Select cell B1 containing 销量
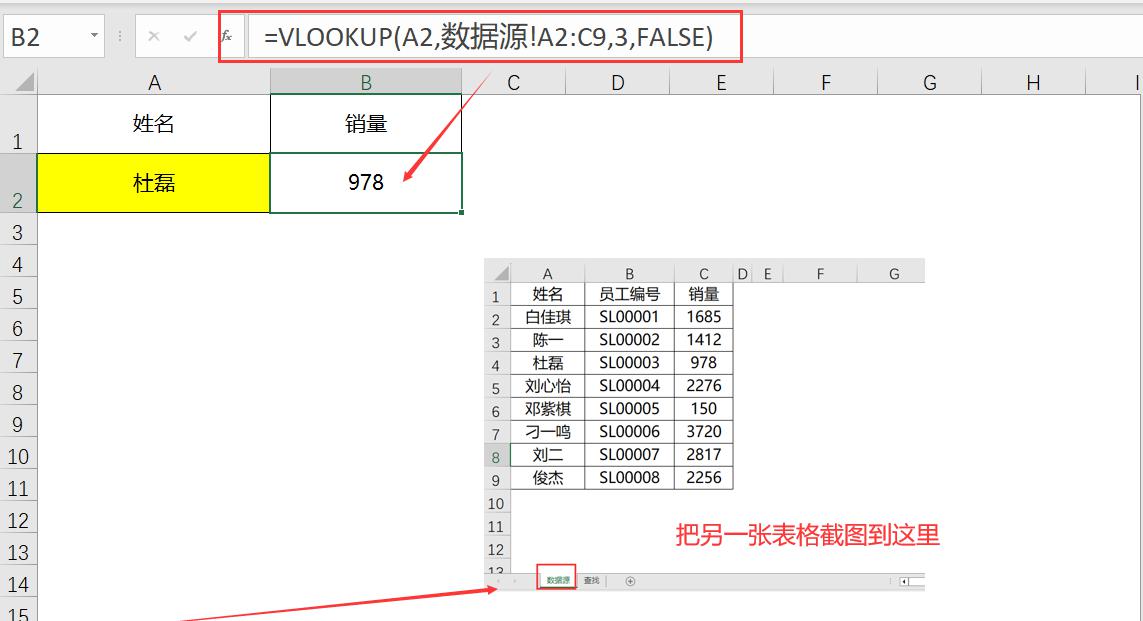1143x621 pixels. click(366, 124)
